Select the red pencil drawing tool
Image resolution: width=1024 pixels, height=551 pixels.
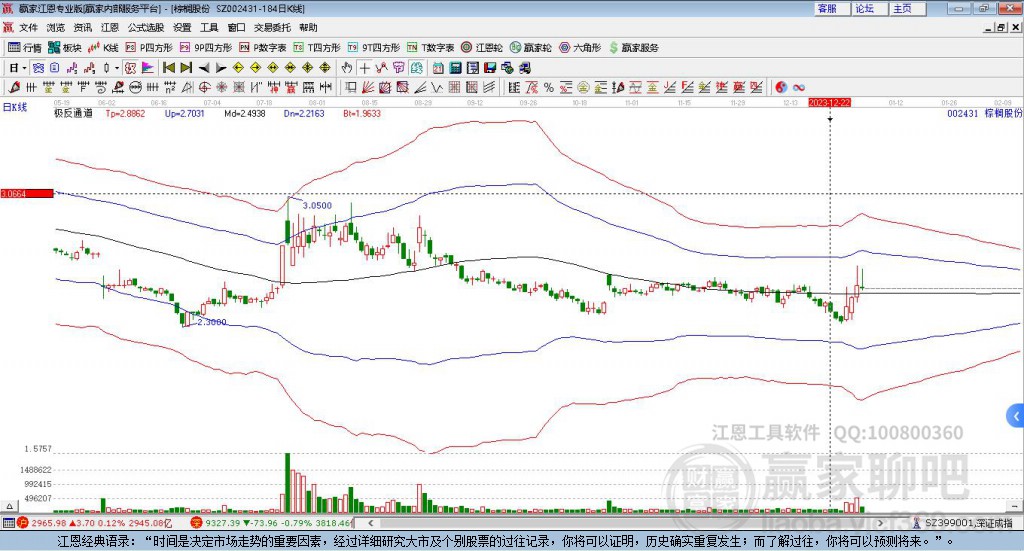tap(14, 87)
